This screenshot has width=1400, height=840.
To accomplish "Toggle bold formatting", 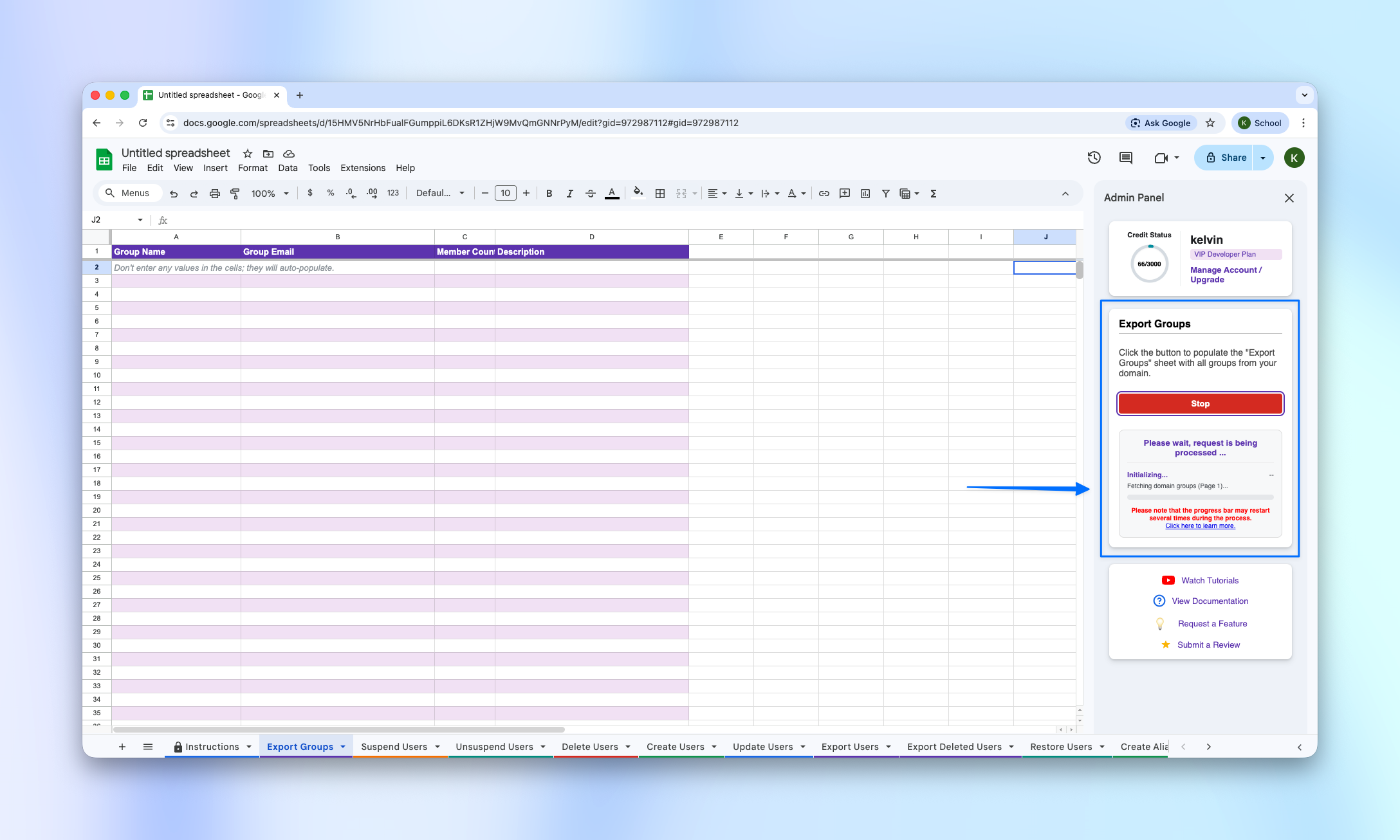I will coord(549,193).
